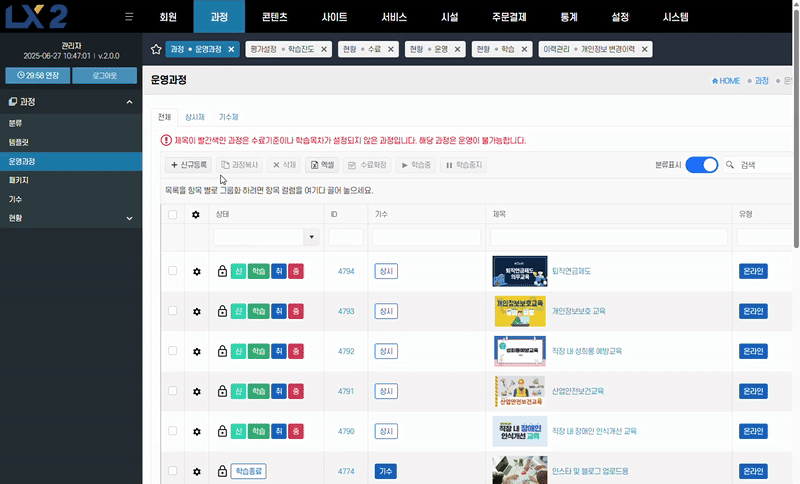Open gear settings for course 4790
The height and width of the screenshot is (484, 800).
[x=197, y=431]
